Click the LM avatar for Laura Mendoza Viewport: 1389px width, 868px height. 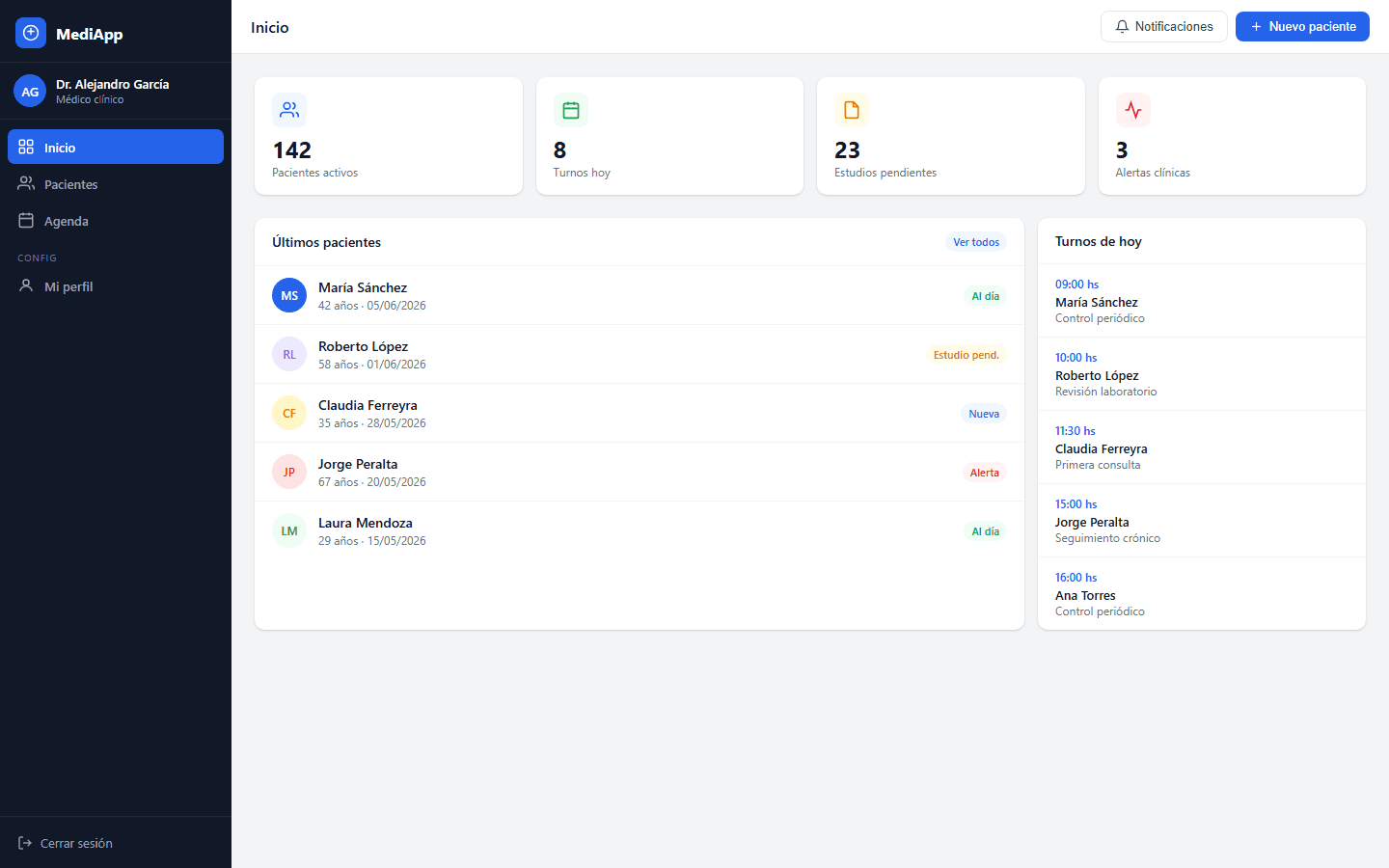[289, 531]
